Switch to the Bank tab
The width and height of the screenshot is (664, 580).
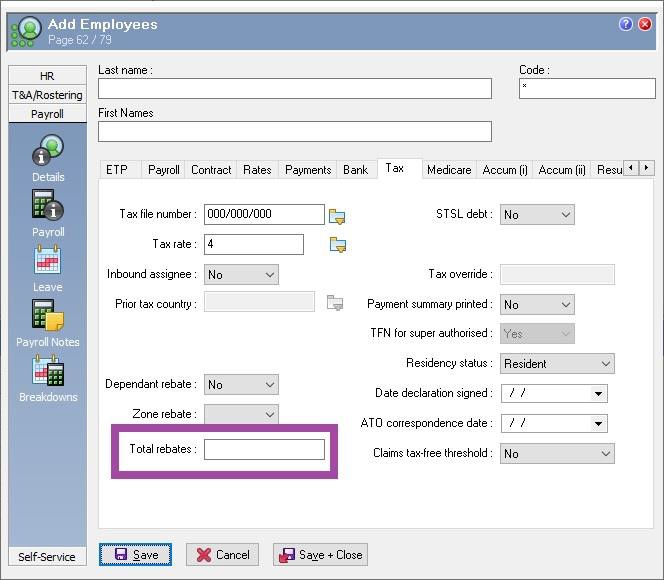[356, 170]
